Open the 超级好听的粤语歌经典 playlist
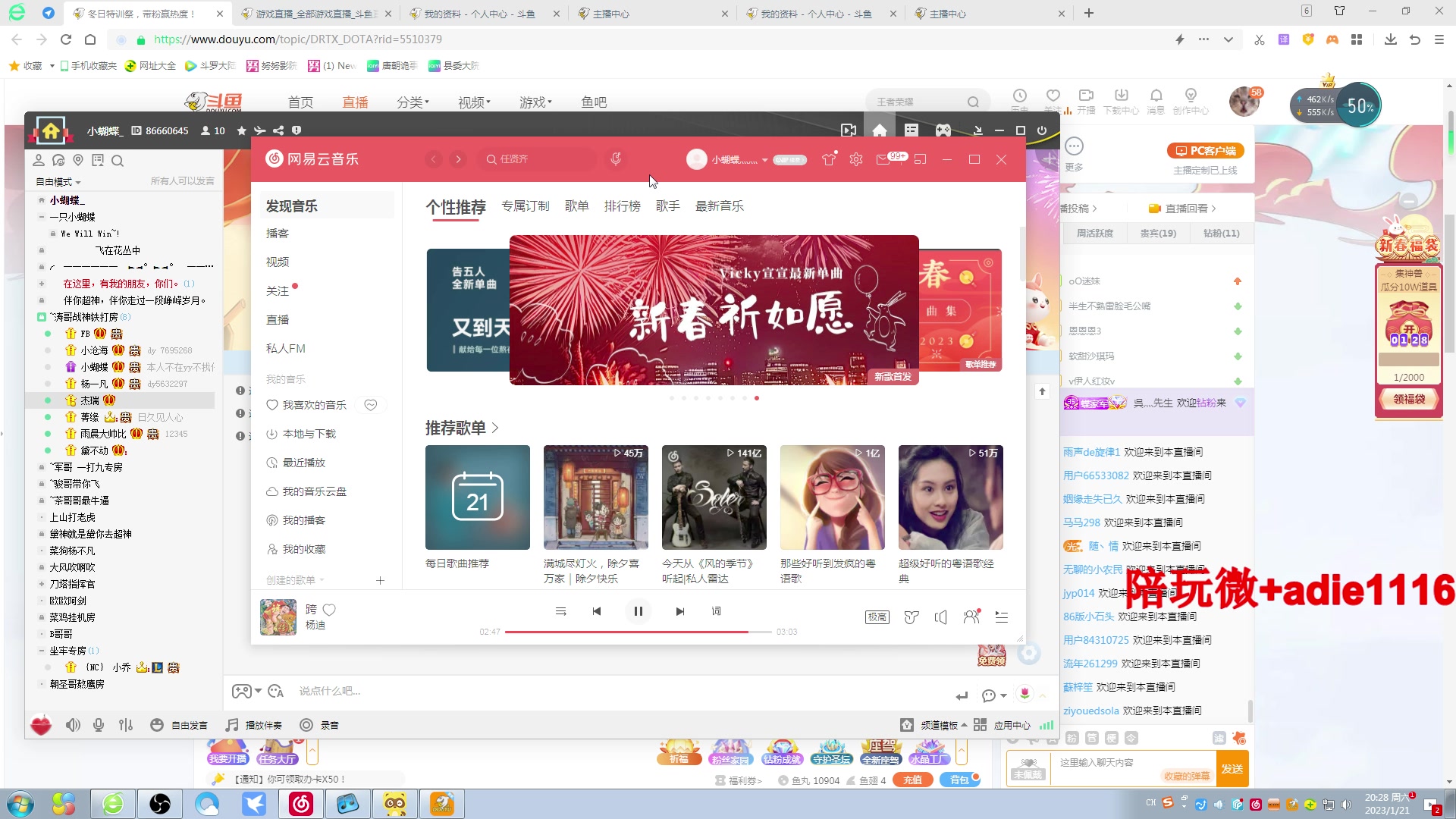Image resolution: width=1456 pixels, height=819 pixels. coord(951,497)
